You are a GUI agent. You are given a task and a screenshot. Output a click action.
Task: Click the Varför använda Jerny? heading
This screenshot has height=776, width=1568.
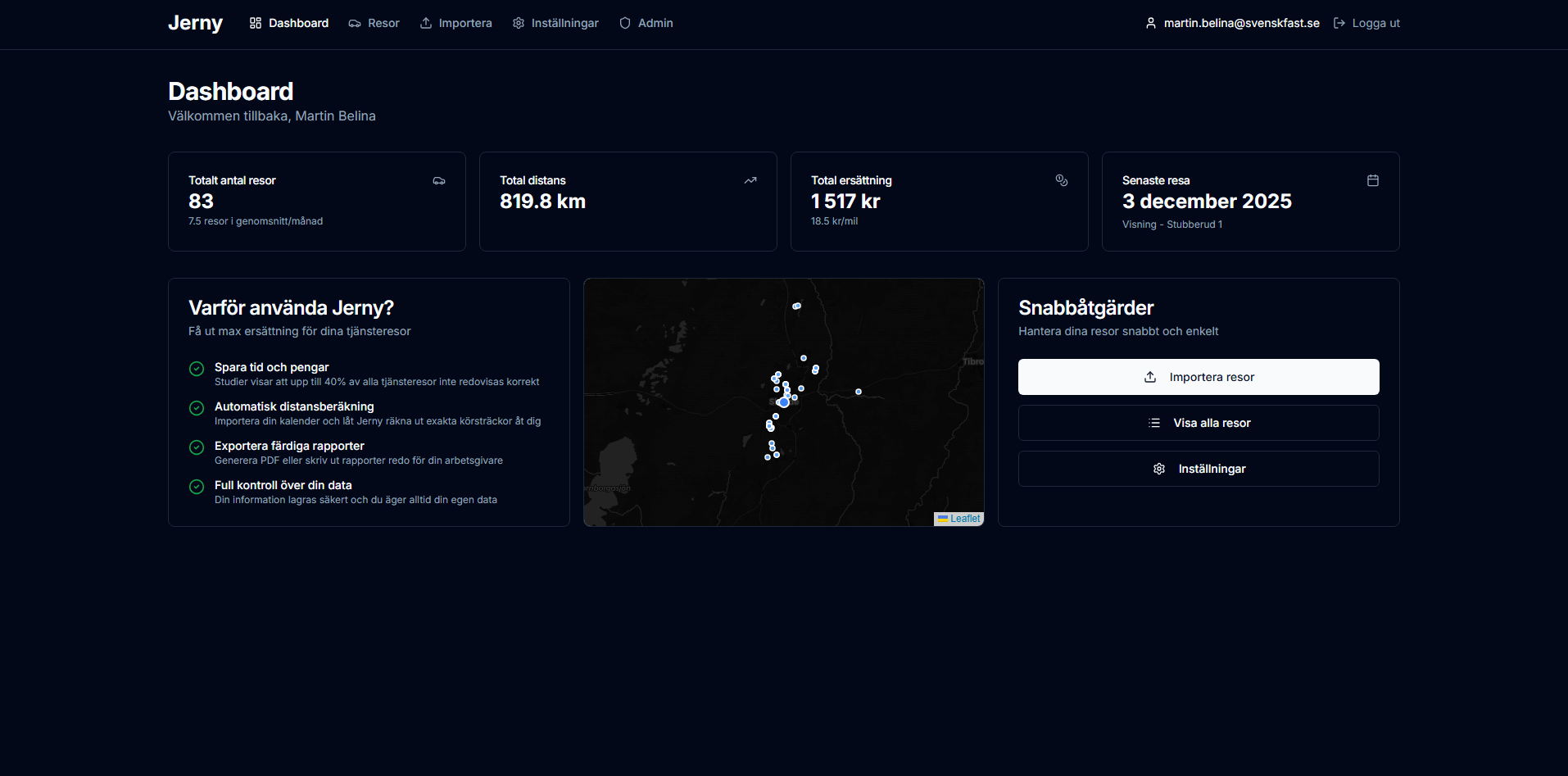pos(291,308)
